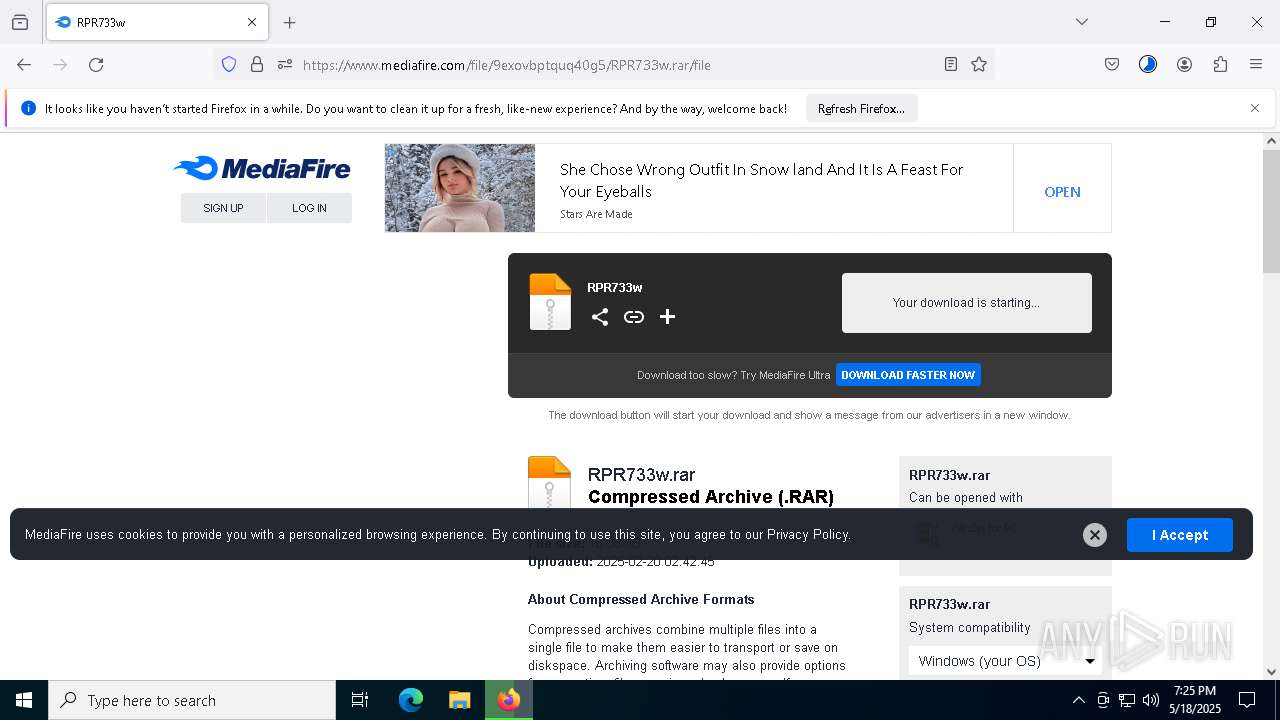This screenshot has height=720, width=1280.
Task: Open the Privacy Policy link
Action: pyautogui.click(x=807, y=534)
